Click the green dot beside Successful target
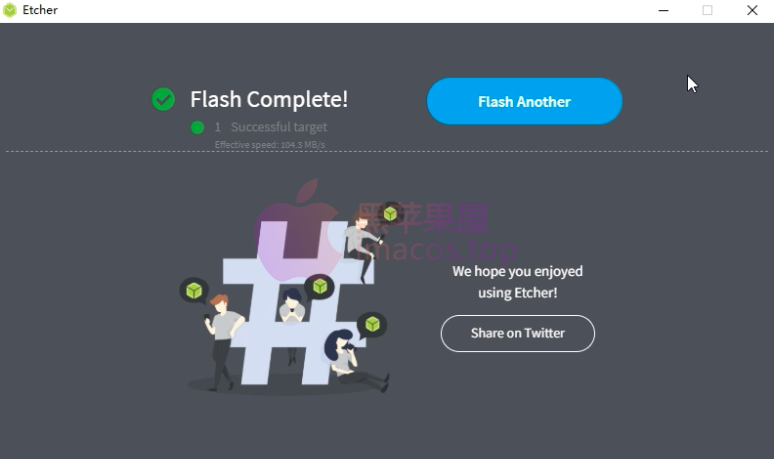 point(197,128)
